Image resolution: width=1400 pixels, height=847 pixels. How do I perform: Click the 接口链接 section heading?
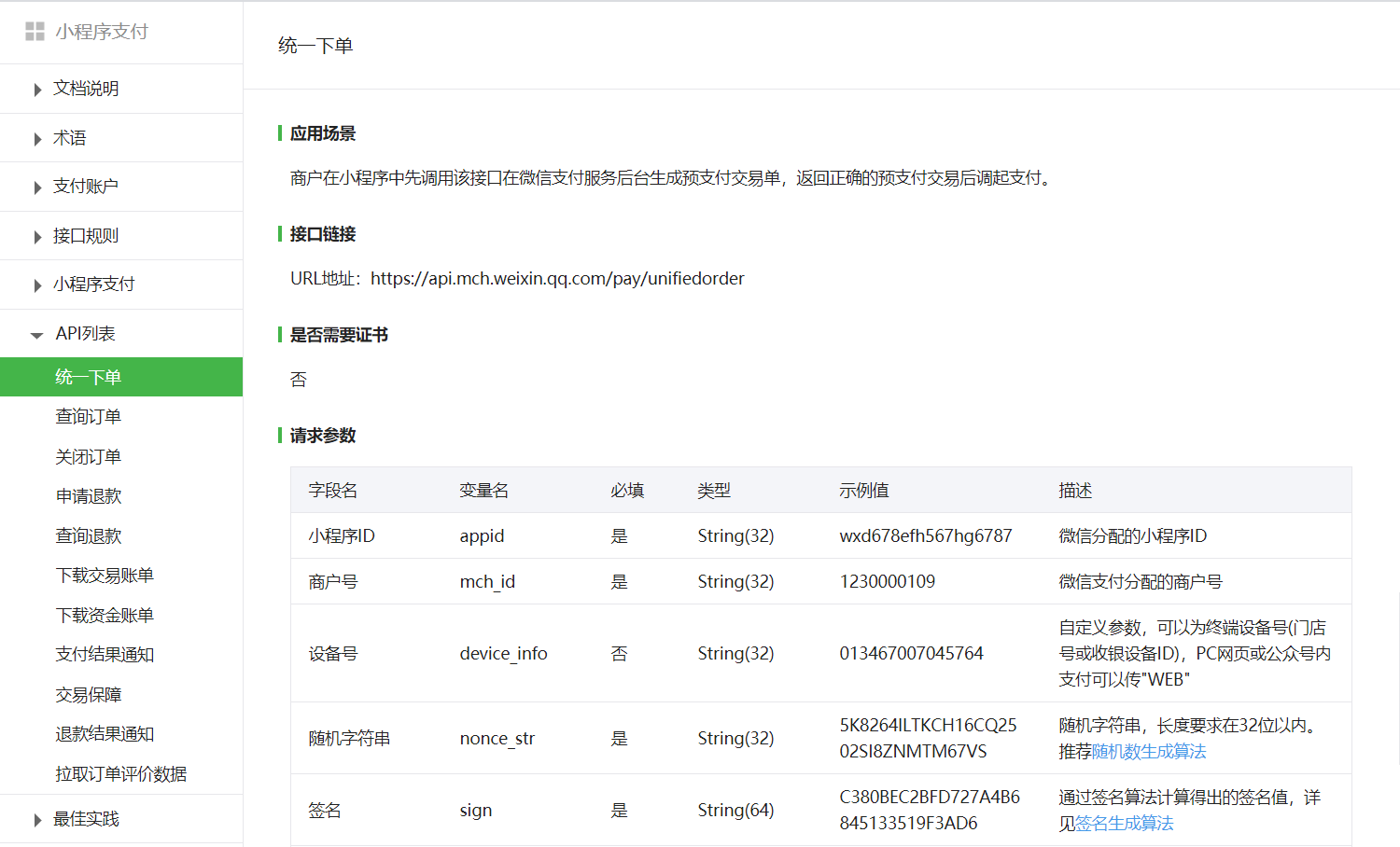click(323, 234)
